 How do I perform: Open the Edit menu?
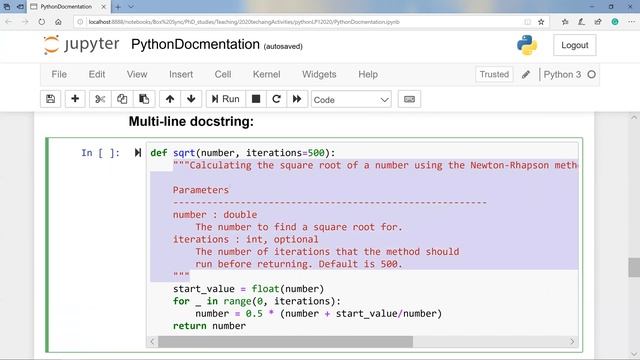click(x=97, y=74)
